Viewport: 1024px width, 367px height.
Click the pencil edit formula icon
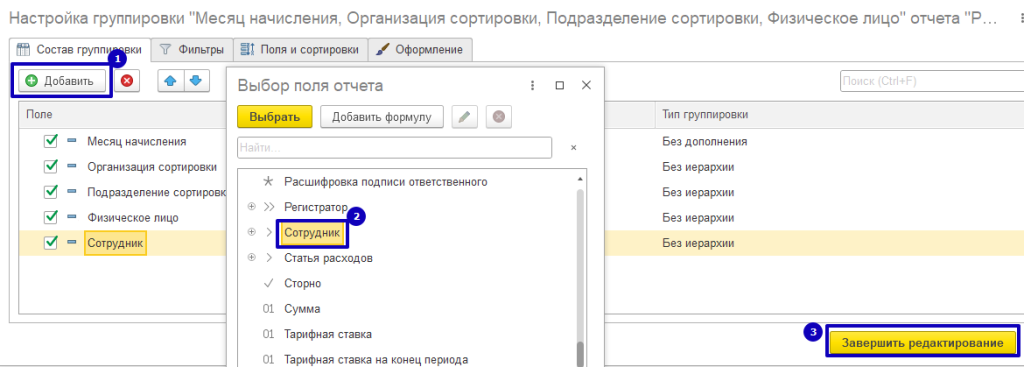pyautogui.click(x=464, y=117)
